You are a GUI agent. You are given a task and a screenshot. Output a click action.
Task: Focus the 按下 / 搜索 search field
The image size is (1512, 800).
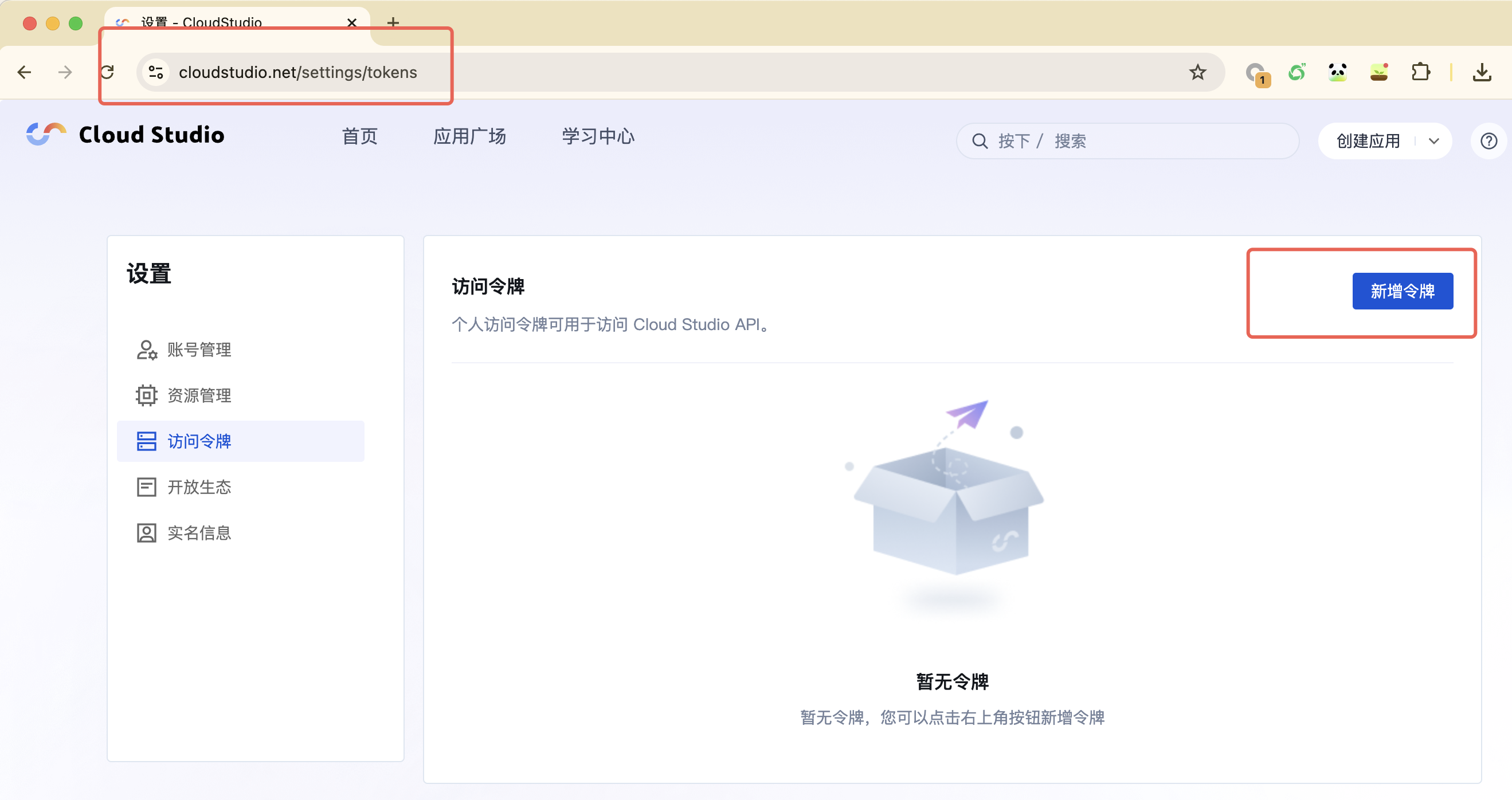1127,141
